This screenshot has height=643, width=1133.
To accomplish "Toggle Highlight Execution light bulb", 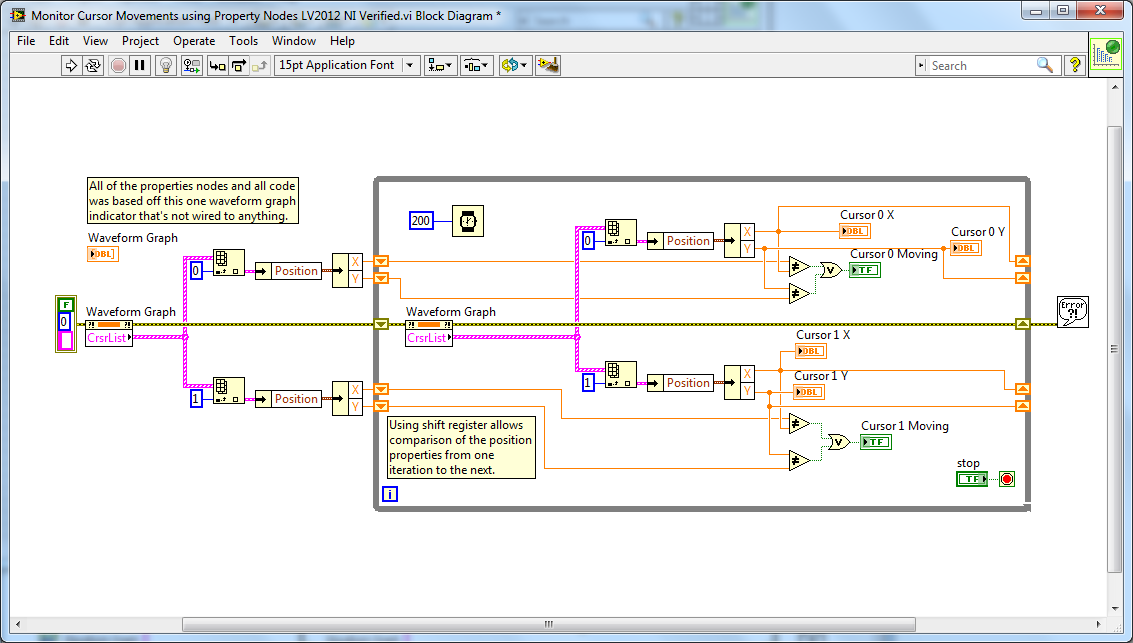I will pos(166,66).
